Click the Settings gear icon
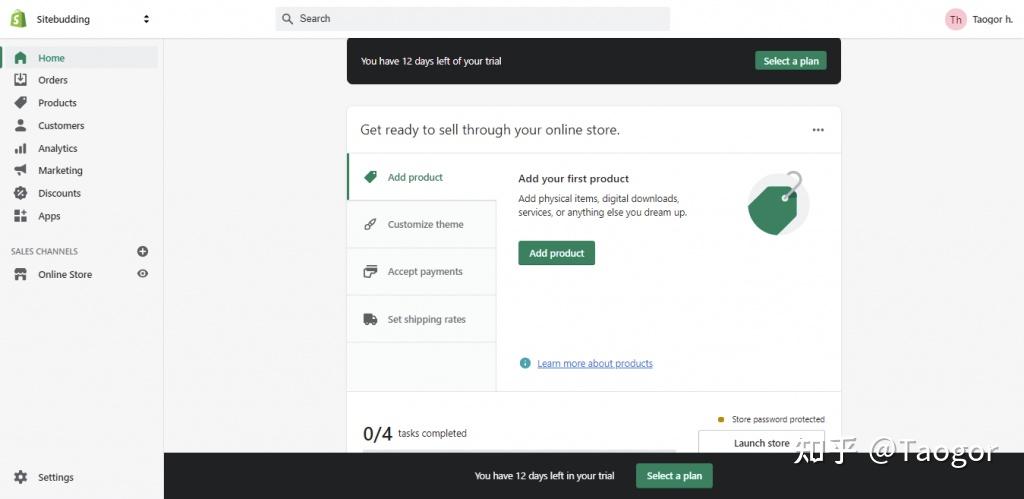The image size is (1024, 499). (20, 477)
